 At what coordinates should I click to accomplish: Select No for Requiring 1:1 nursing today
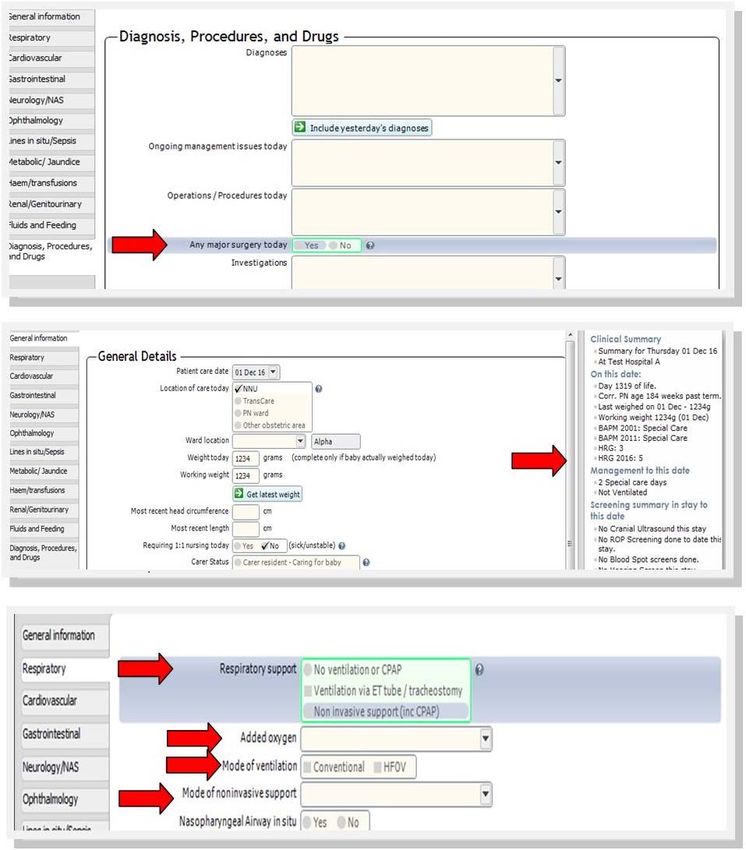[269, 546]
